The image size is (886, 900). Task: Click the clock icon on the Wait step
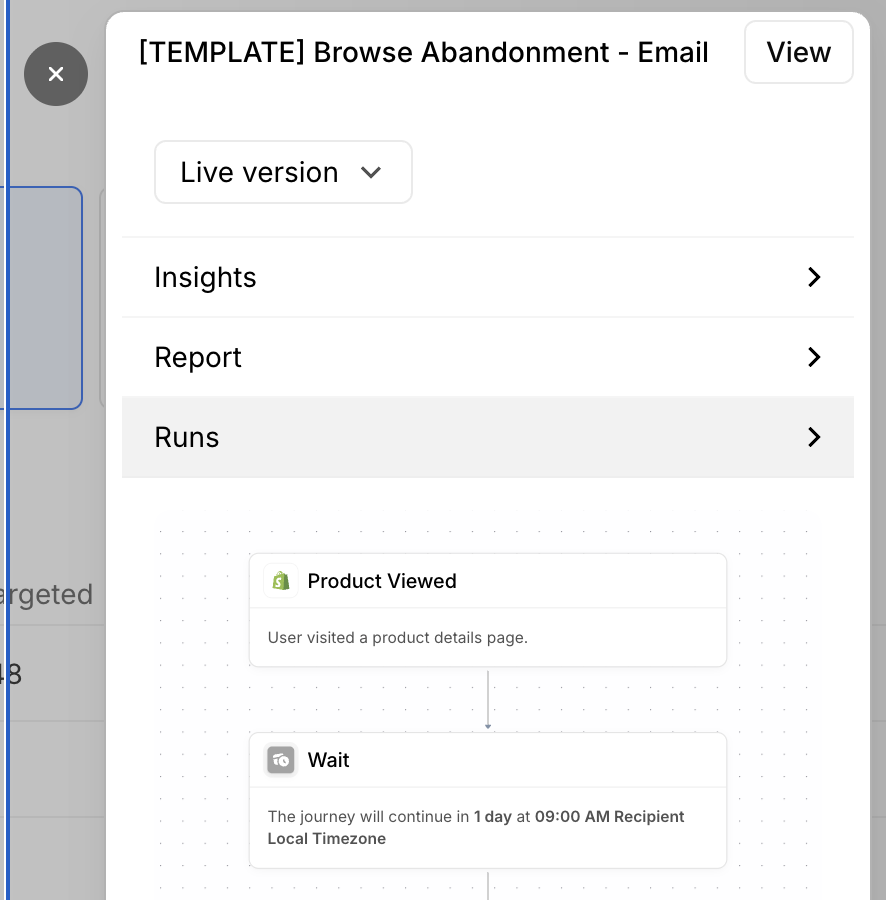coord(281,760)
